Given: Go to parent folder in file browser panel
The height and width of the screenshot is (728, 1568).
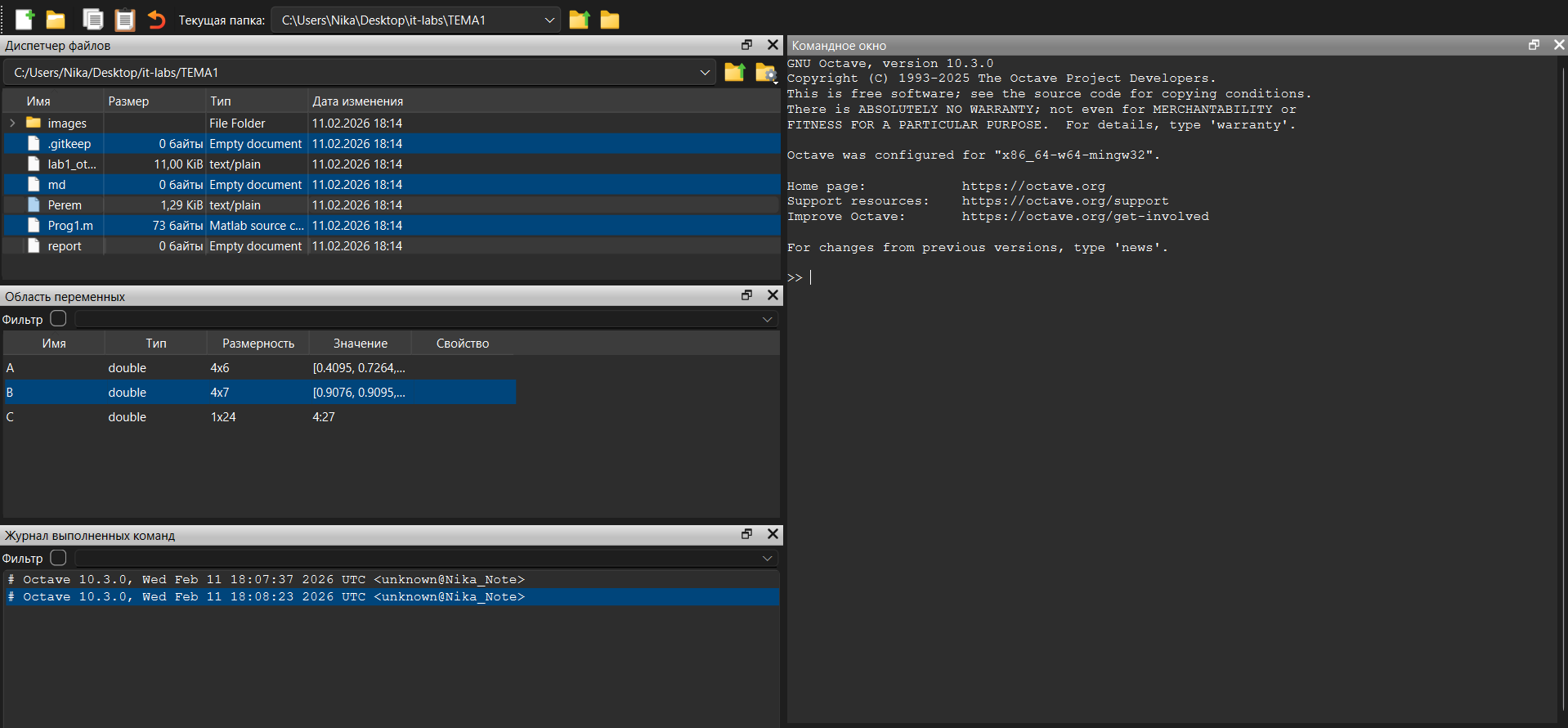Looking at the screenshot, I should pos(734,73).
